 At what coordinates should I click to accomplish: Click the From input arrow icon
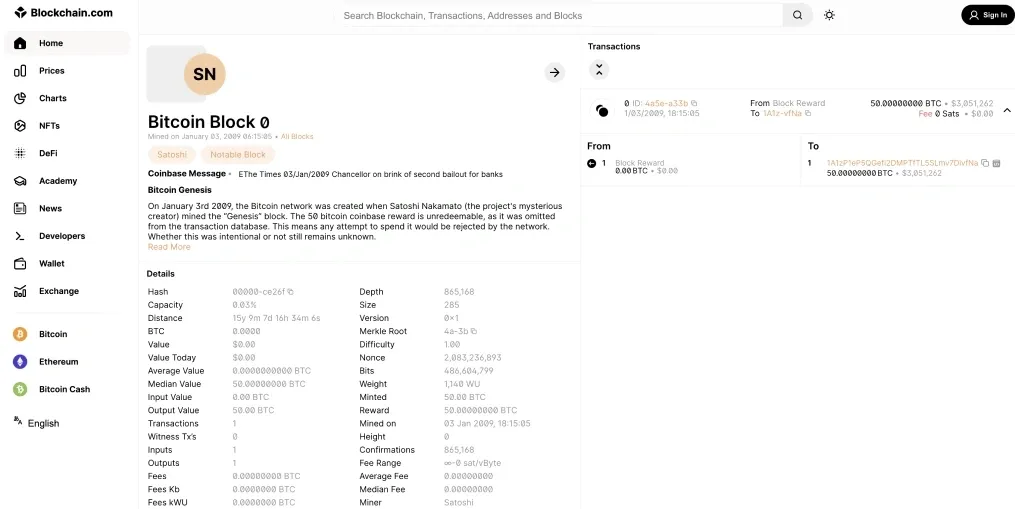pos(591,163)
